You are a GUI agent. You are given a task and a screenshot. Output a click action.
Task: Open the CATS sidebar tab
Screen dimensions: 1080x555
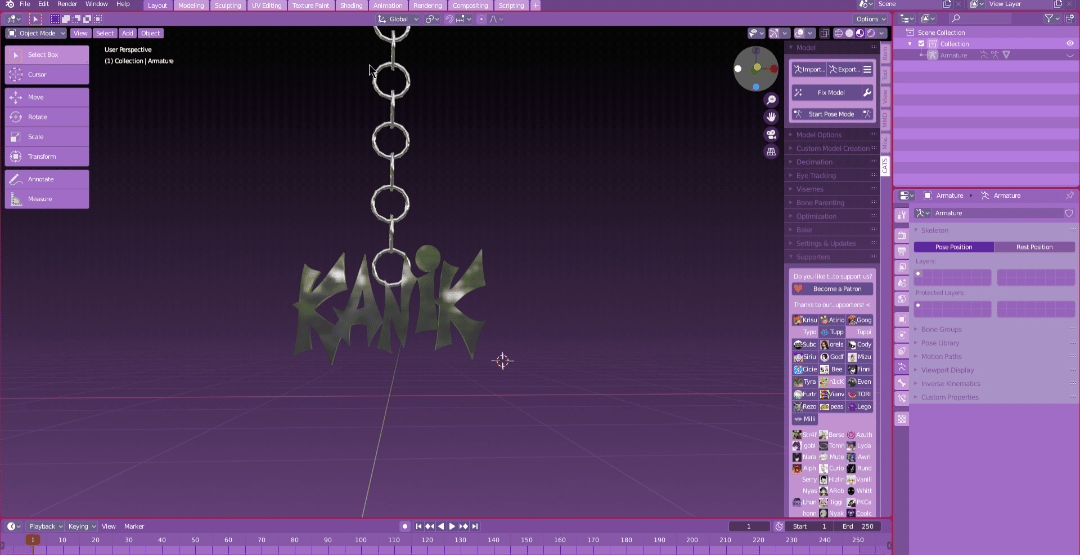(x=885, y=166)
